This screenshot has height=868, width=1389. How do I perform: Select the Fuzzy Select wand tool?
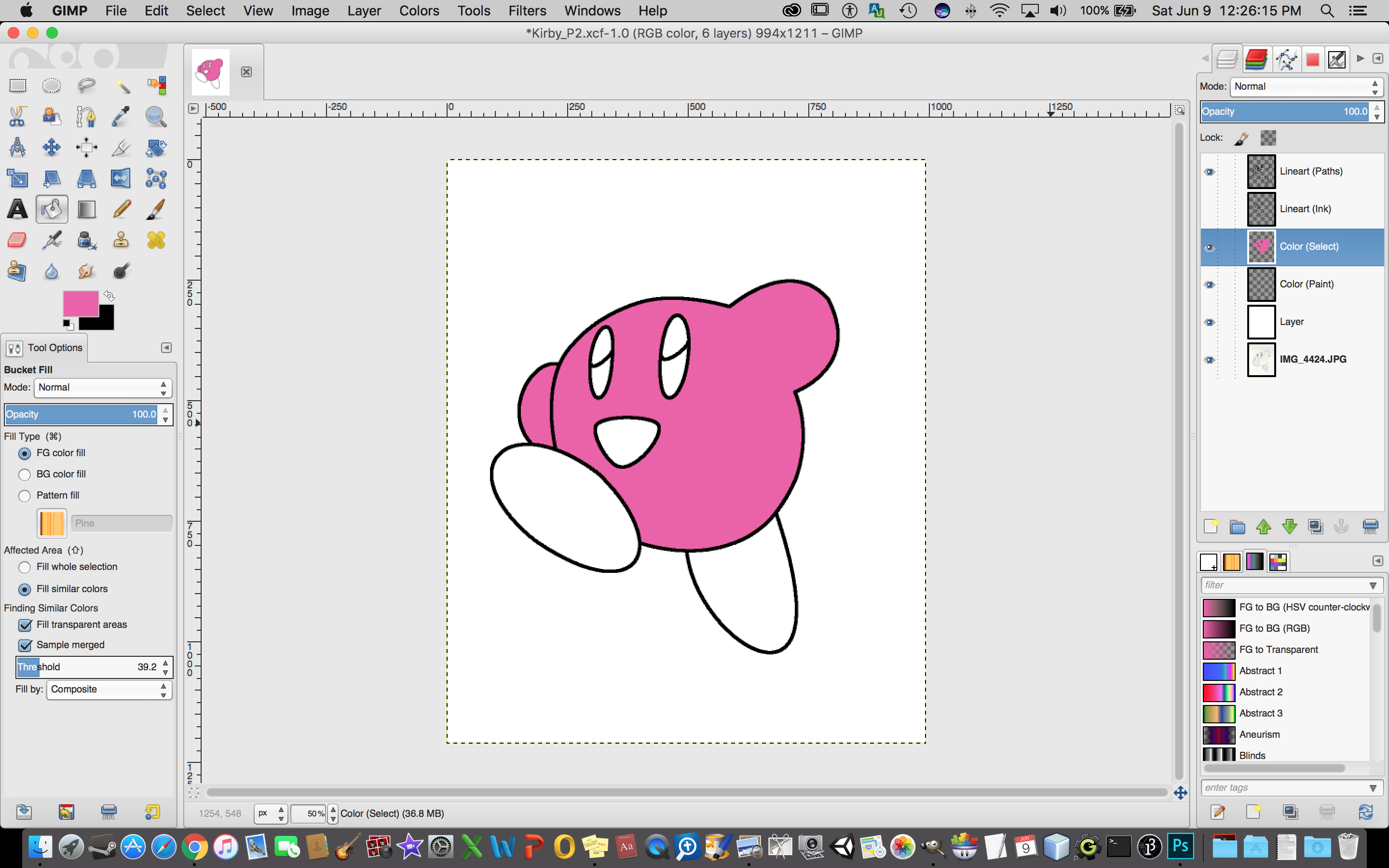(x=121, y=85)
